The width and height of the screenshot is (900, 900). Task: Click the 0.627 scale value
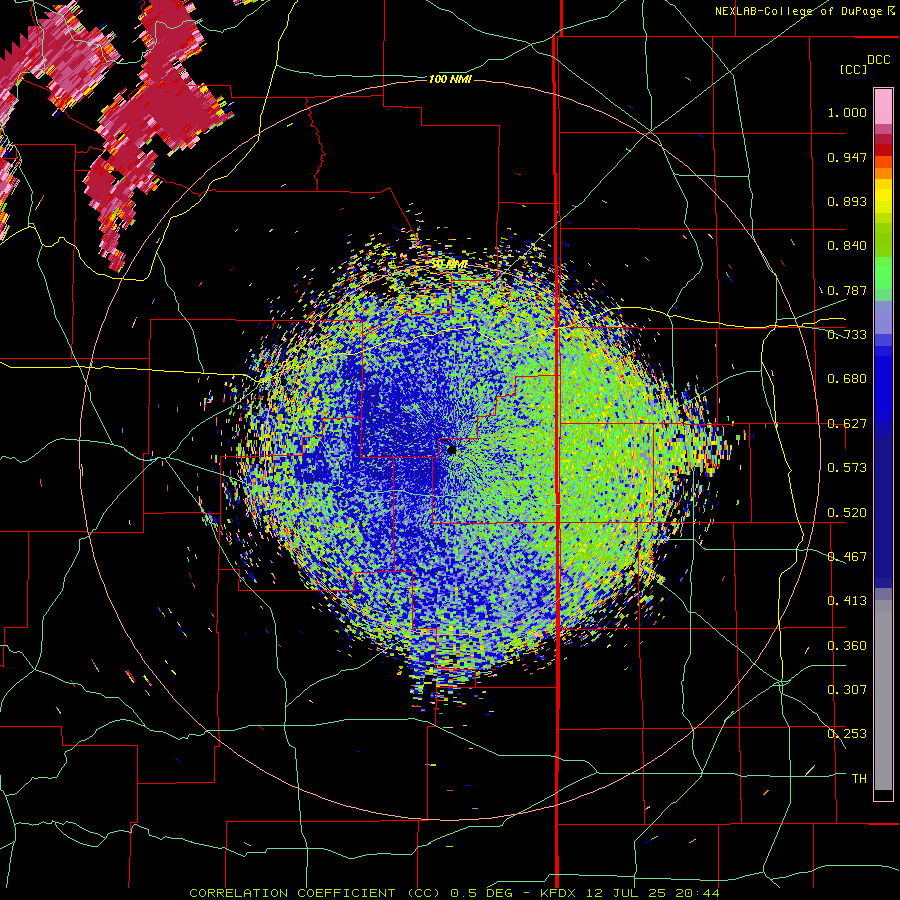click(x=847, y=424)
